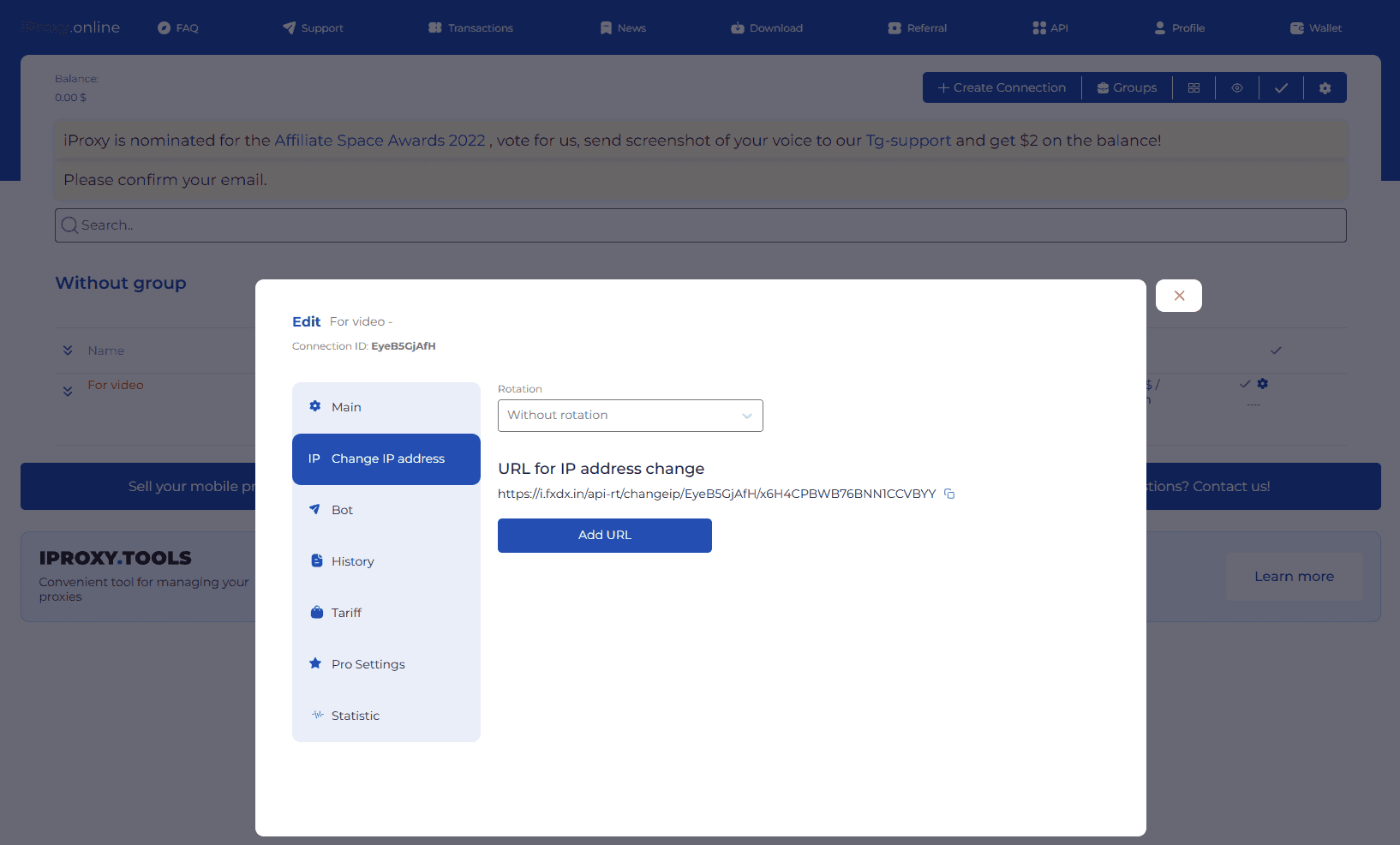The width and height of the screenshot is (1400, 845).
Task: Expand the For video connection row
Action: (68, 391)
